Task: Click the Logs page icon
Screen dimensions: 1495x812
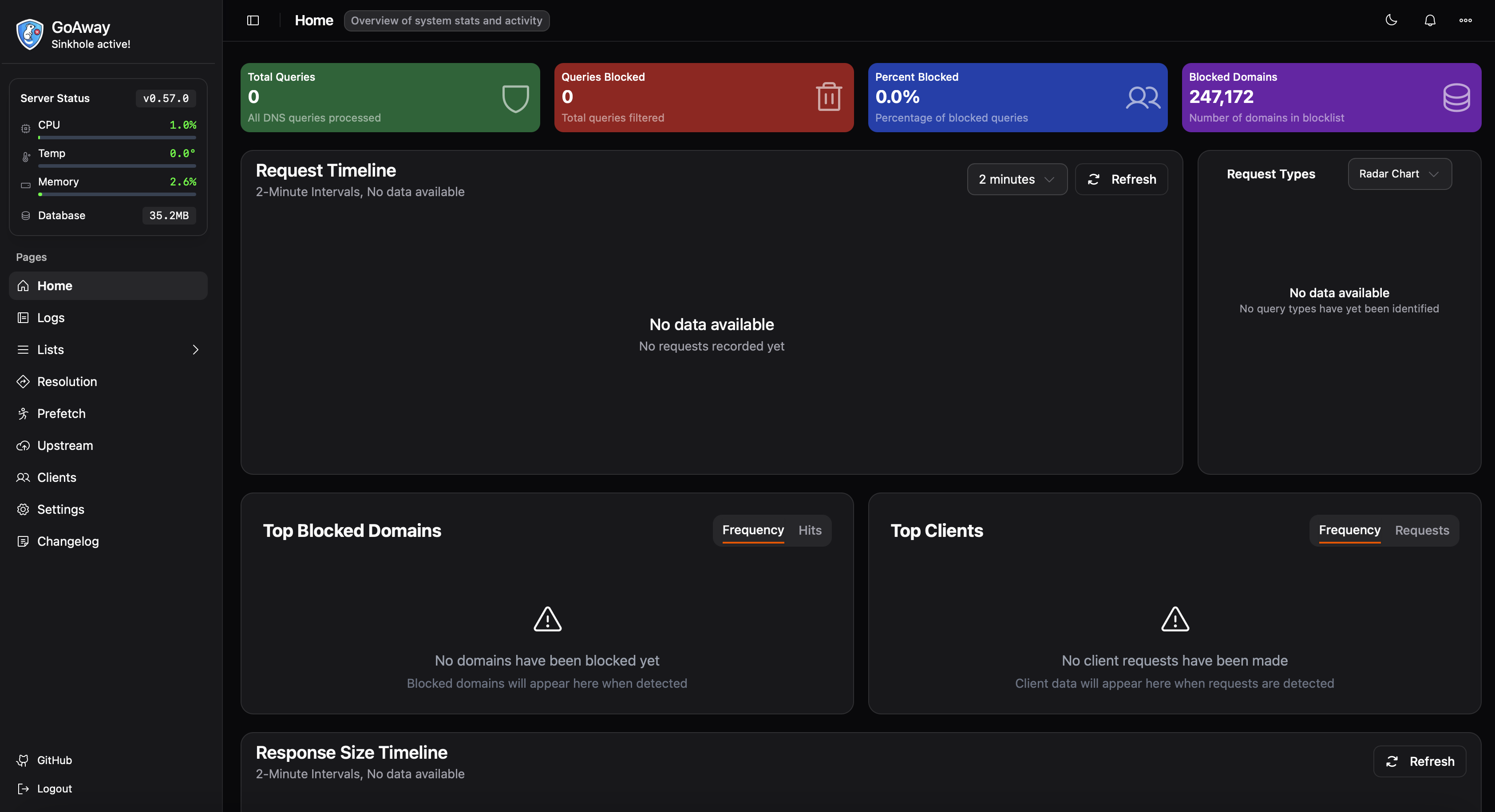Action: pyautogui.click(x=23, y=318)
